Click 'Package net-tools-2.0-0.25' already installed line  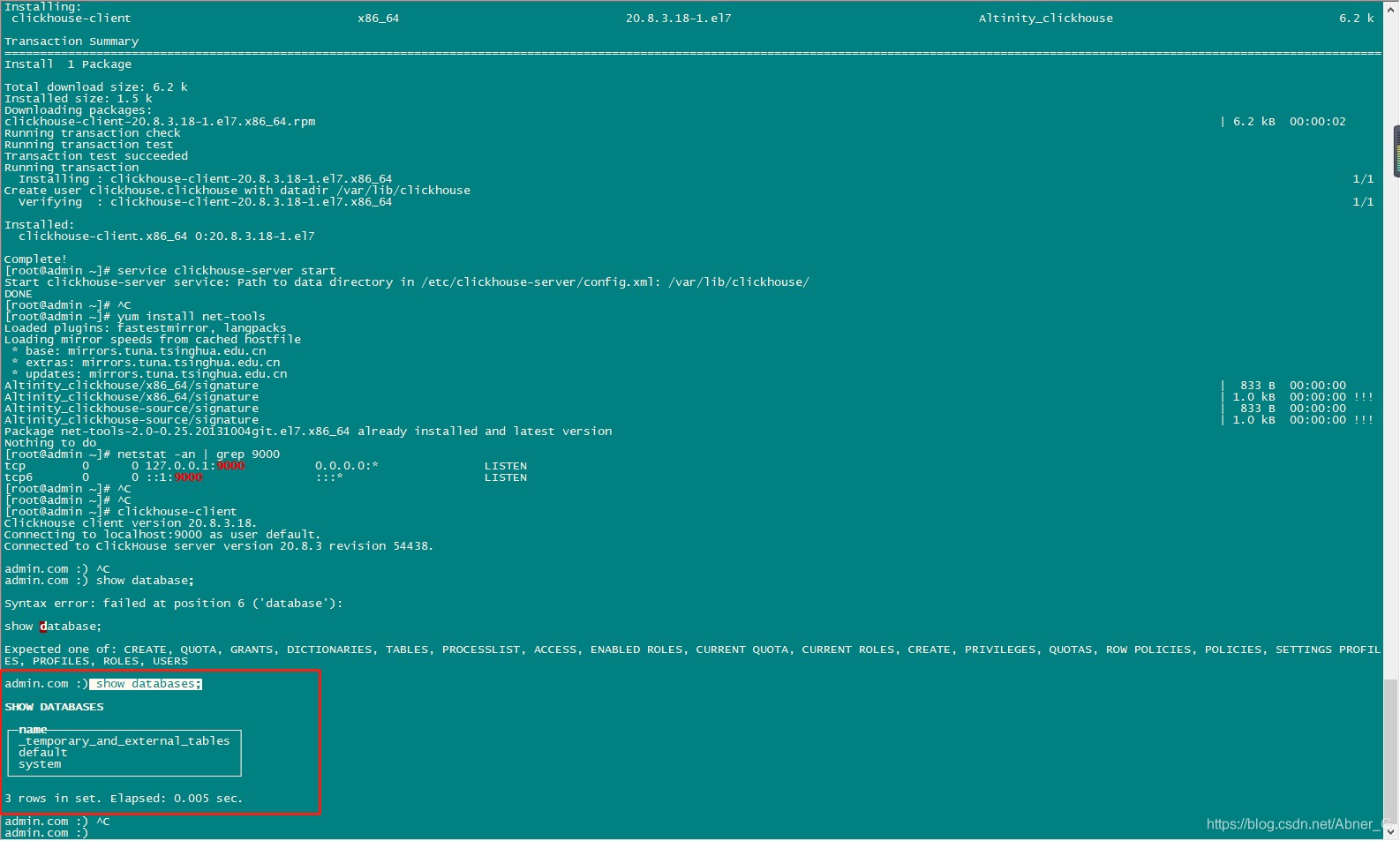[308, 432]
